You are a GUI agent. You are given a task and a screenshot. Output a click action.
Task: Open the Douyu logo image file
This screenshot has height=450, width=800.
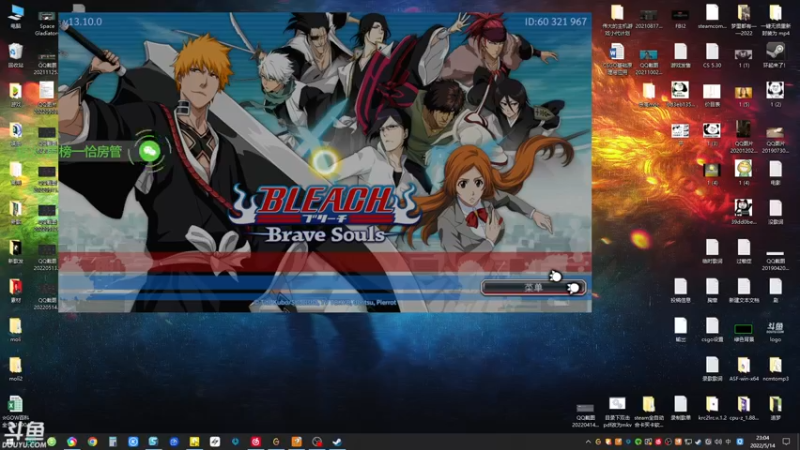click(775, 331)
